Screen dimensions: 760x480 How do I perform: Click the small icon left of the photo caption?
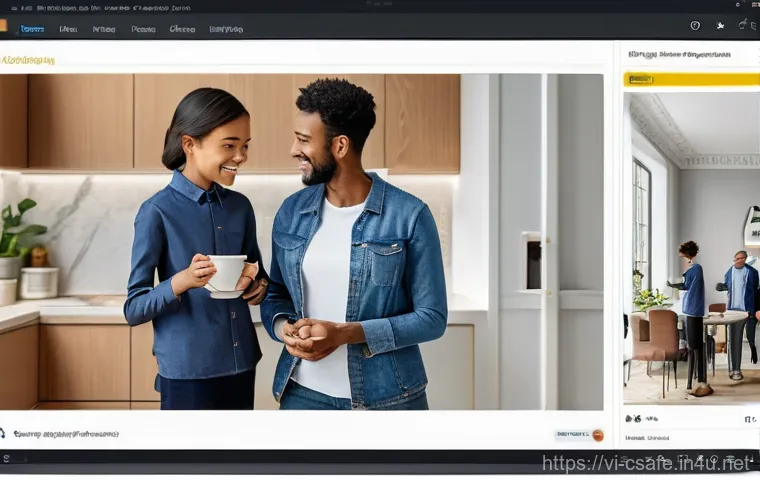3,434
